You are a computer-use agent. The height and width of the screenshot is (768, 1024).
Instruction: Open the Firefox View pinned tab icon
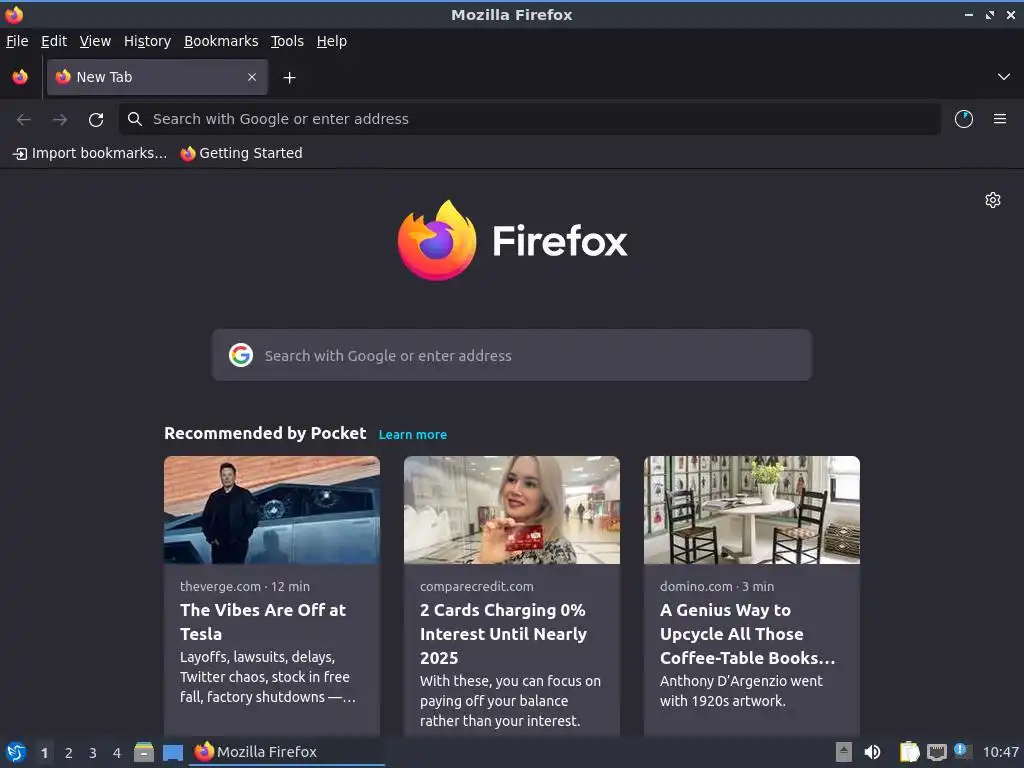[x=20, y=77]
